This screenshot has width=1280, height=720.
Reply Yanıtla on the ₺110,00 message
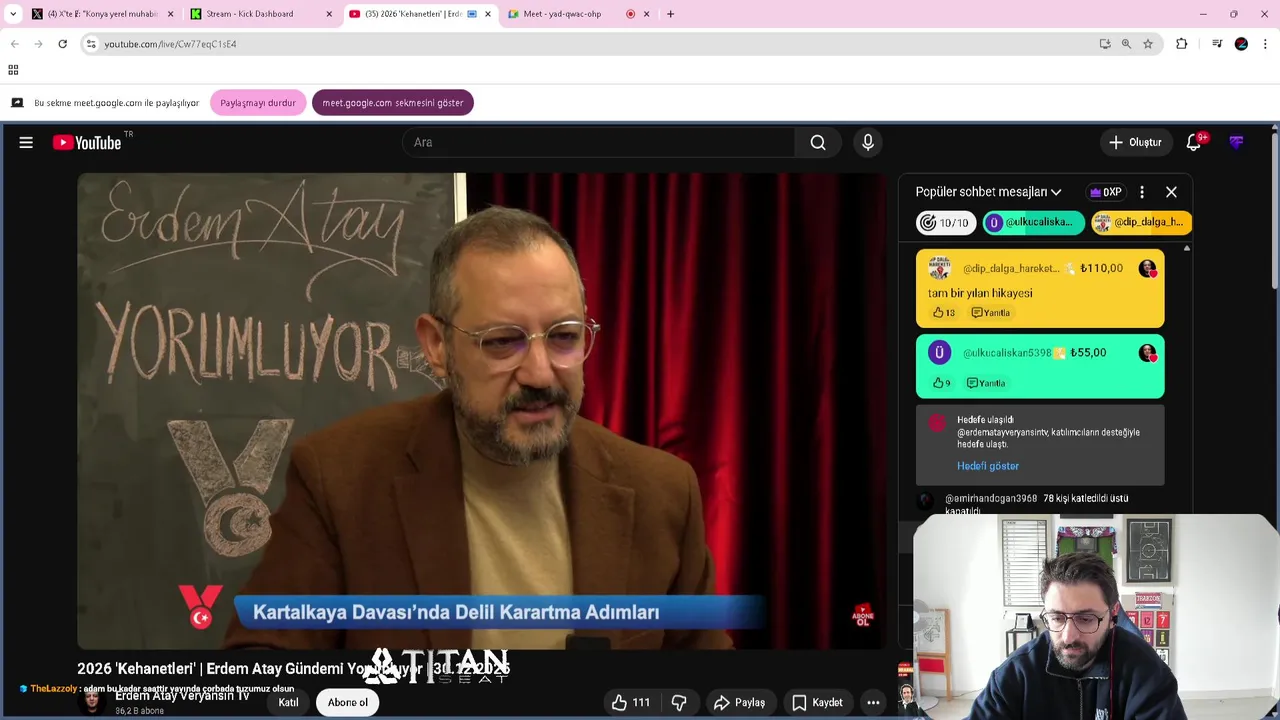[991, 313]
